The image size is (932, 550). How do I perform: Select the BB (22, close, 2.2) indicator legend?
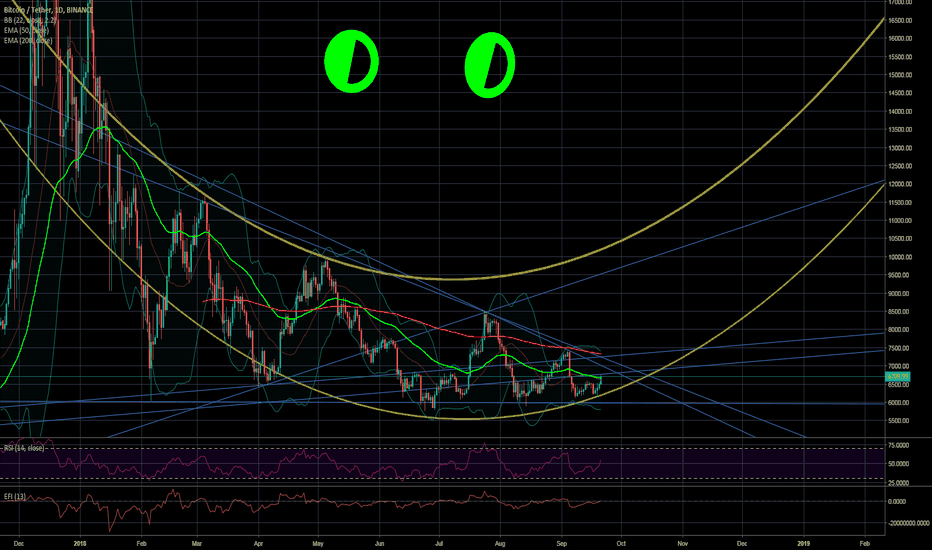(30, 20)
